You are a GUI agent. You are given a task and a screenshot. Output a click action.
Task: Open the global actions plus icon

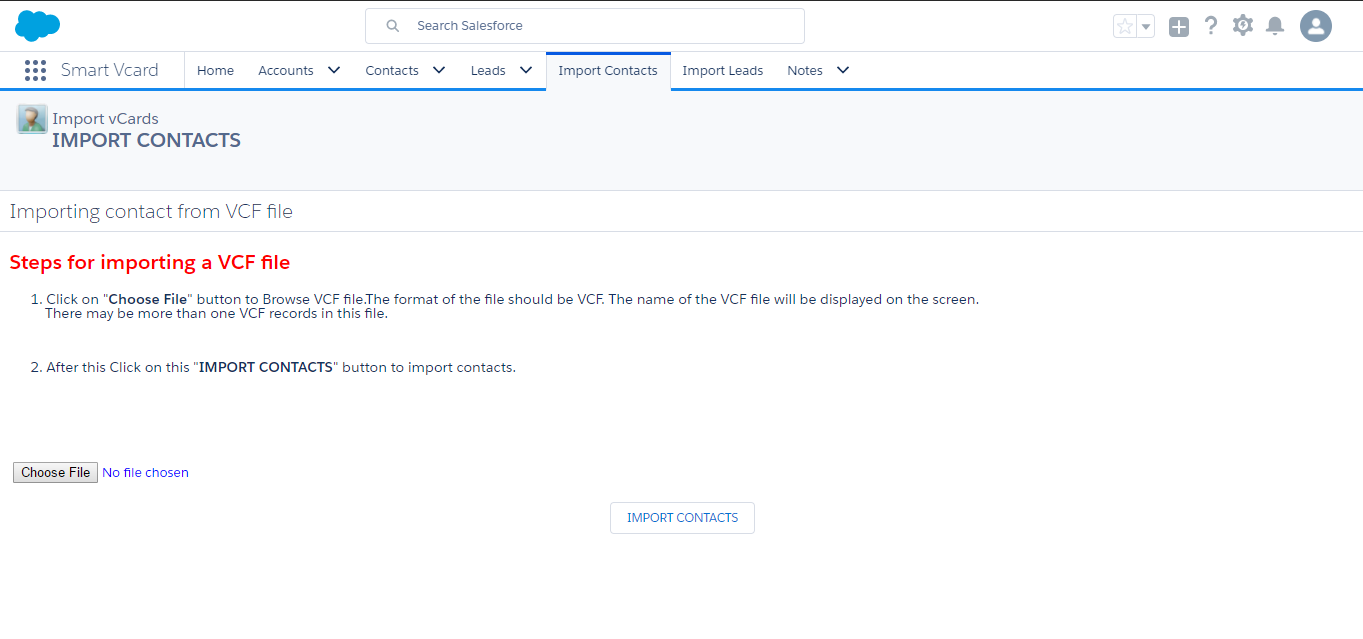coord(1179,27)
